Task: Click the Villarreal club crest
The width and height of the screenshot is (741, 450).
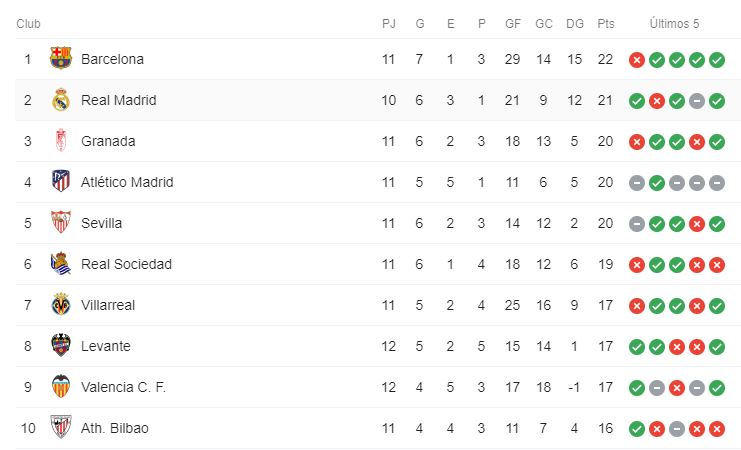Action: coord(61,305)
